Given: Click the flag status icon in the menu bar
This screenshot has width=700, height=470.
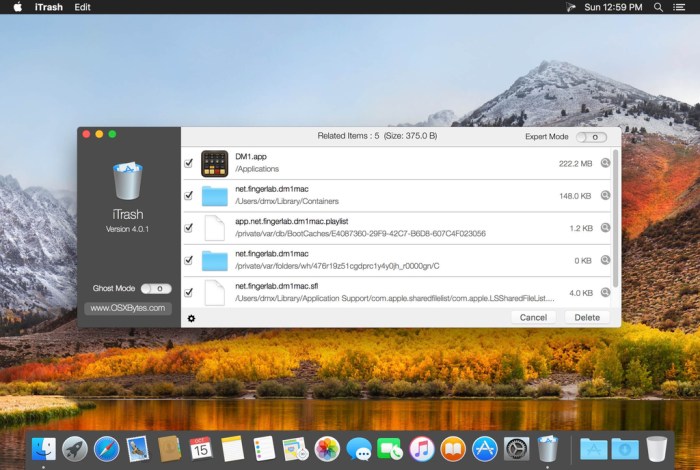Looking at the screenshot, I should pos(571,7).
